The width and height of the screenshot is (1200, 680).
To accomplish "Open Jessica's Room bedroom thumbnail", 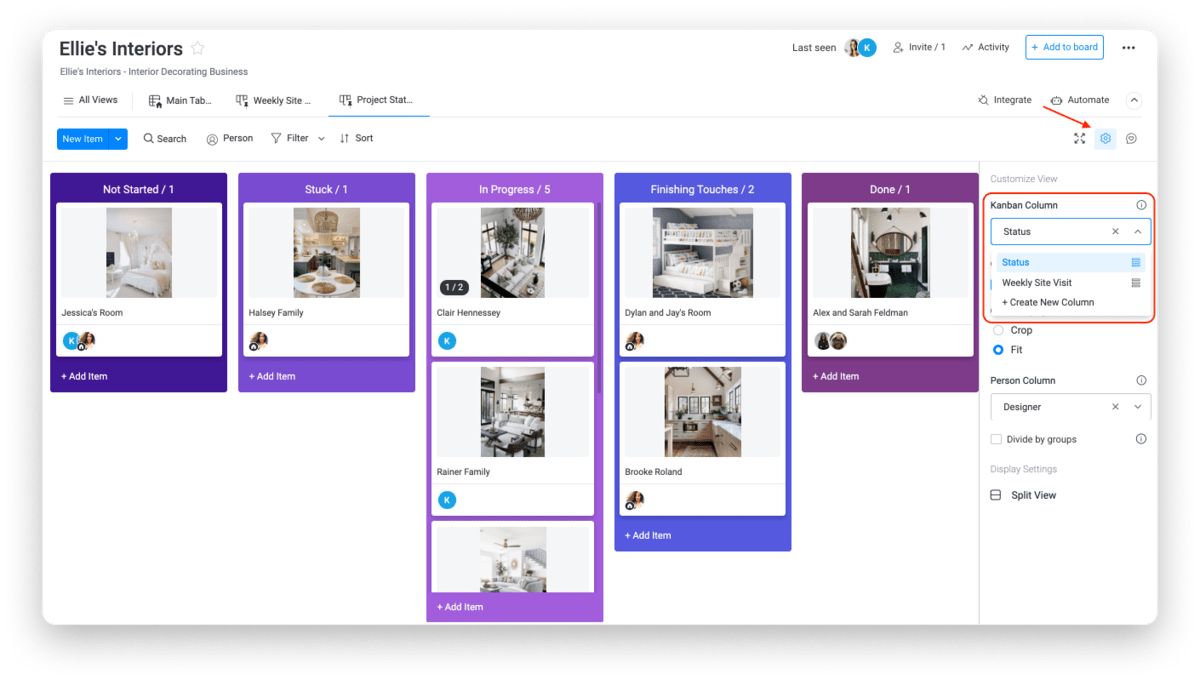I will coord(139,253).
